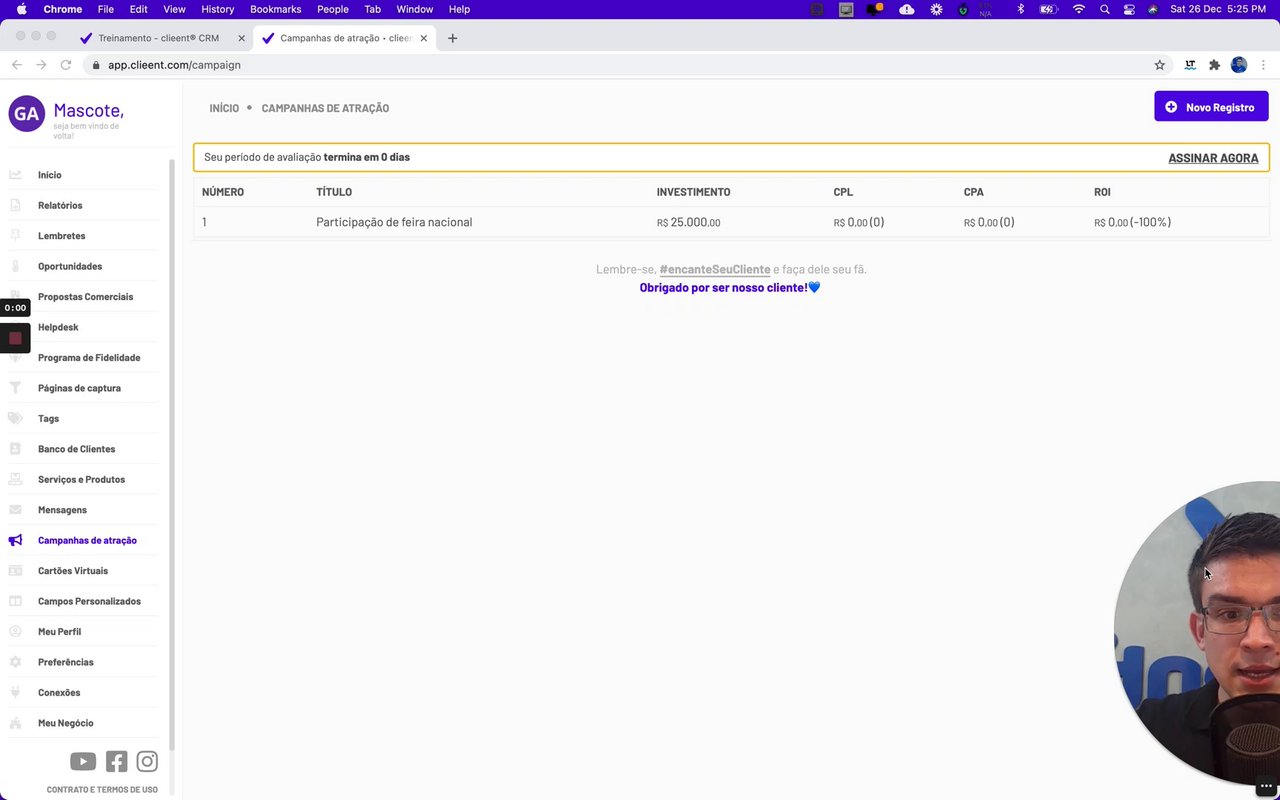Click the CPA column header

974,192
